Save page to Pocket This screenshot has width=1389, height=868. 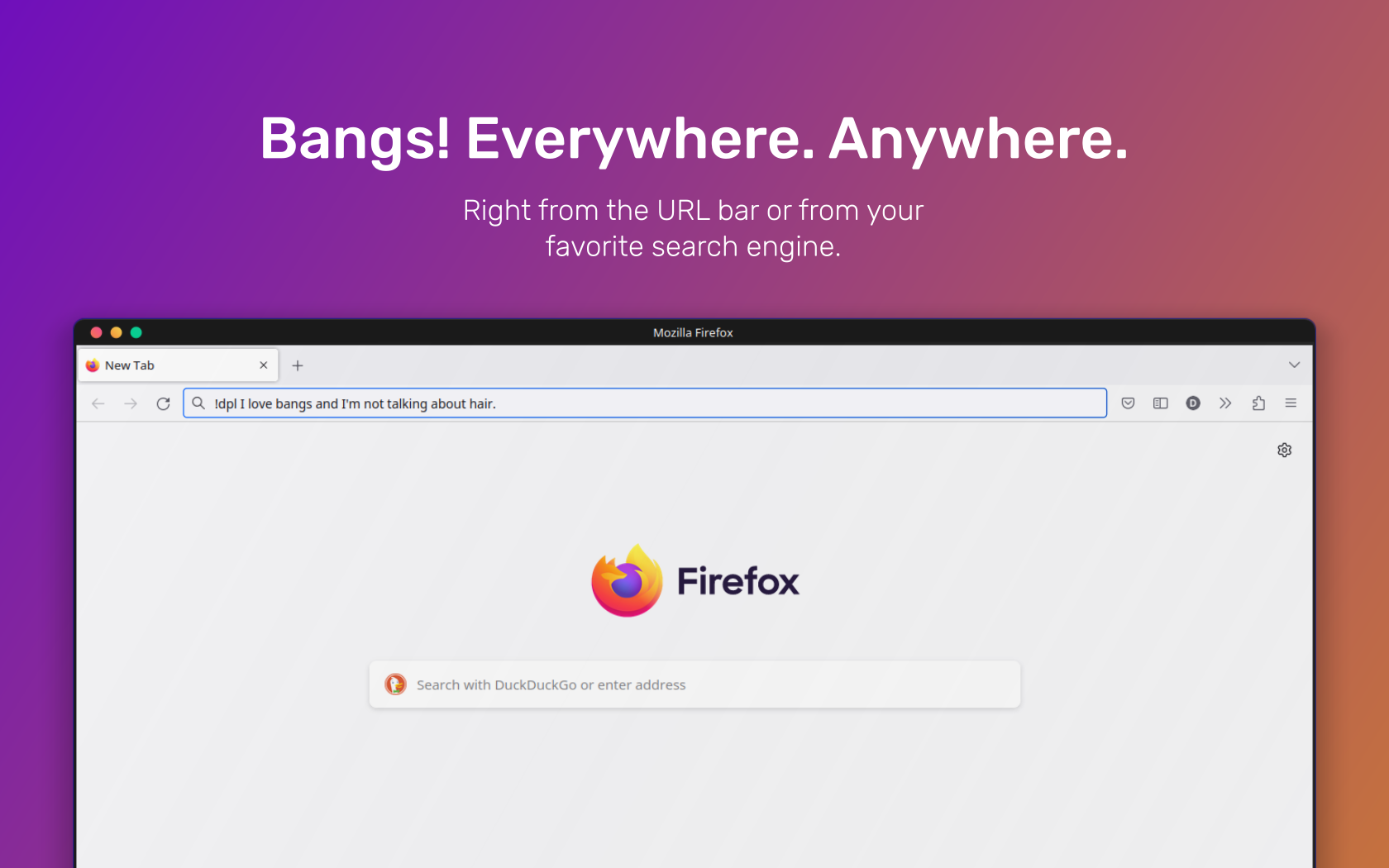coord(1128,403)
